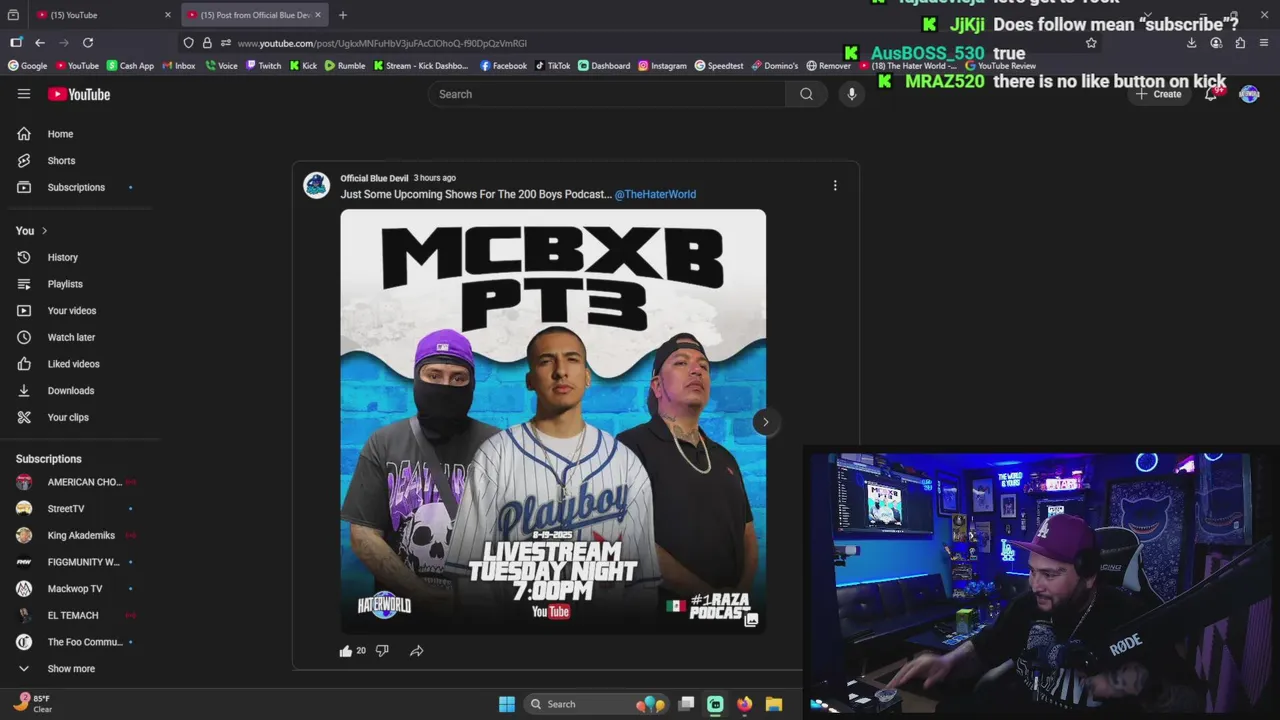This screenshot has height=720, width=1280.
Task: Open the MCBXB PT3 post image
Action: click(x=553, y=421)
